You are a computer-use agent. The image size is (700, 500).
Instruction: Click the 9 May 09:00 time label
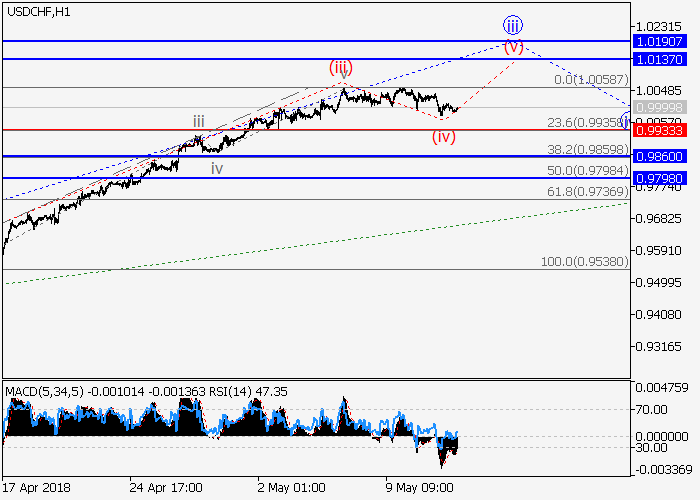pos(421,488)
